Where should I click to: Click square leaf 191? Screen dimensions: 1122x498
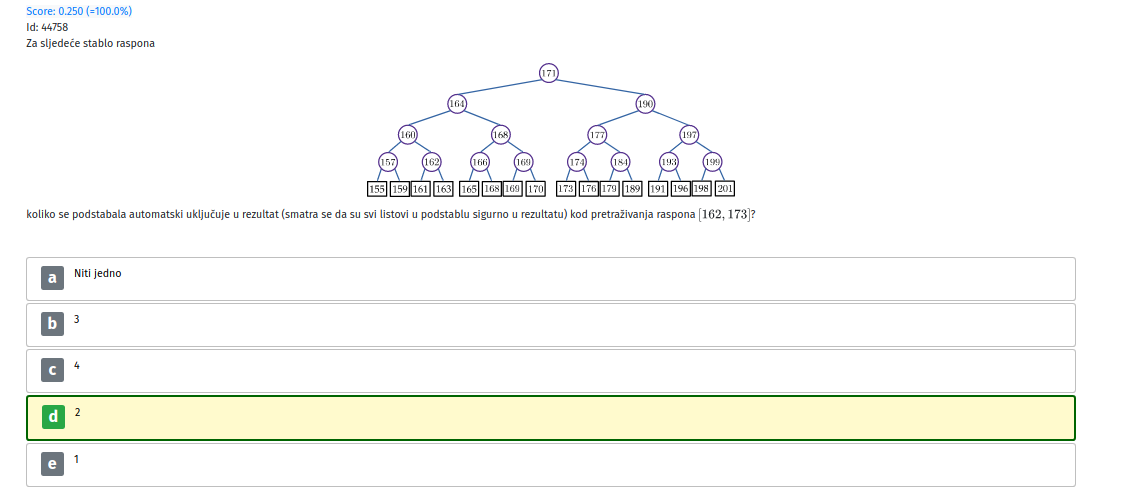coord(658,189)
